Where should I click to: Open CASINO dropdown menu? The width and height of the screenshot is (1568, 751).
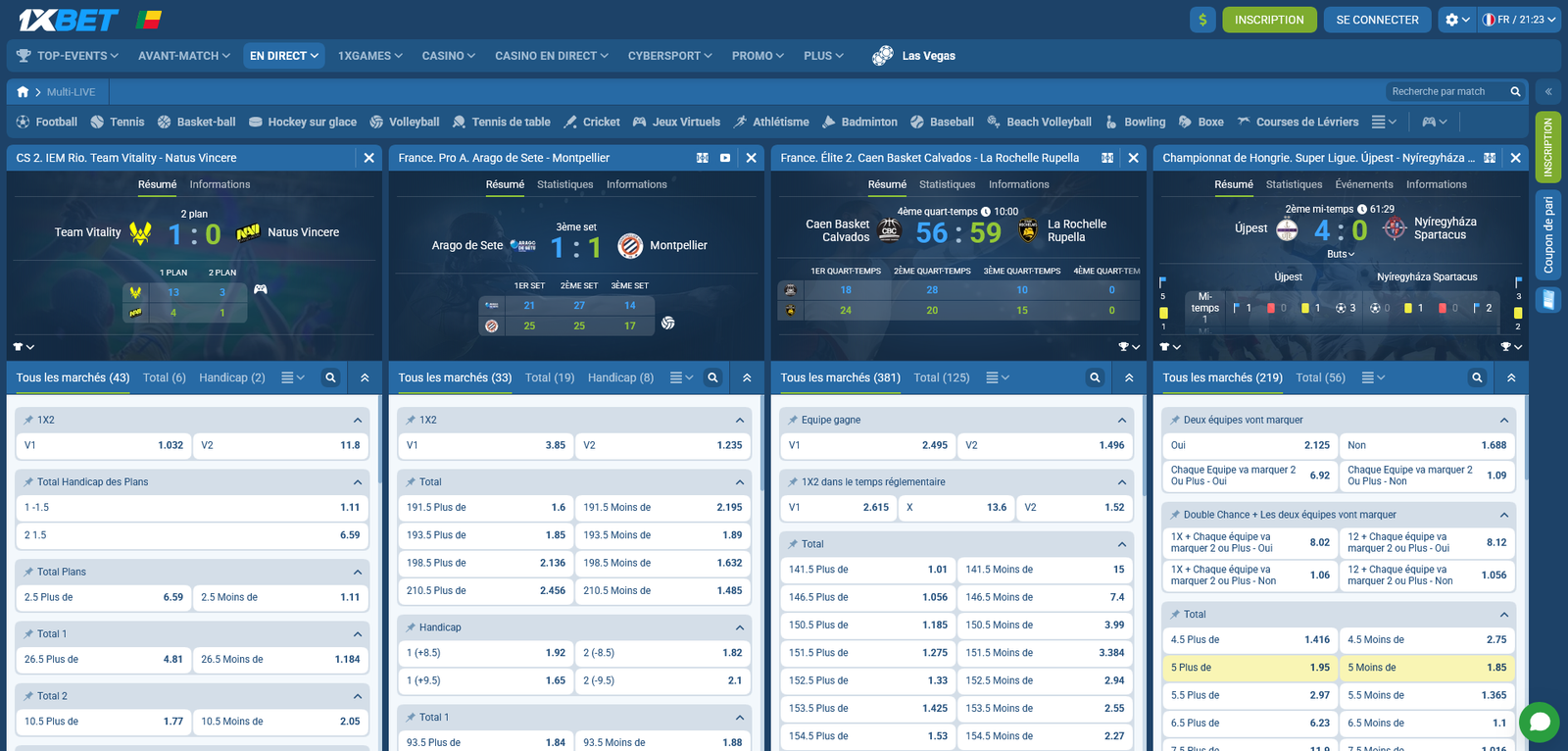click(449, 56)
